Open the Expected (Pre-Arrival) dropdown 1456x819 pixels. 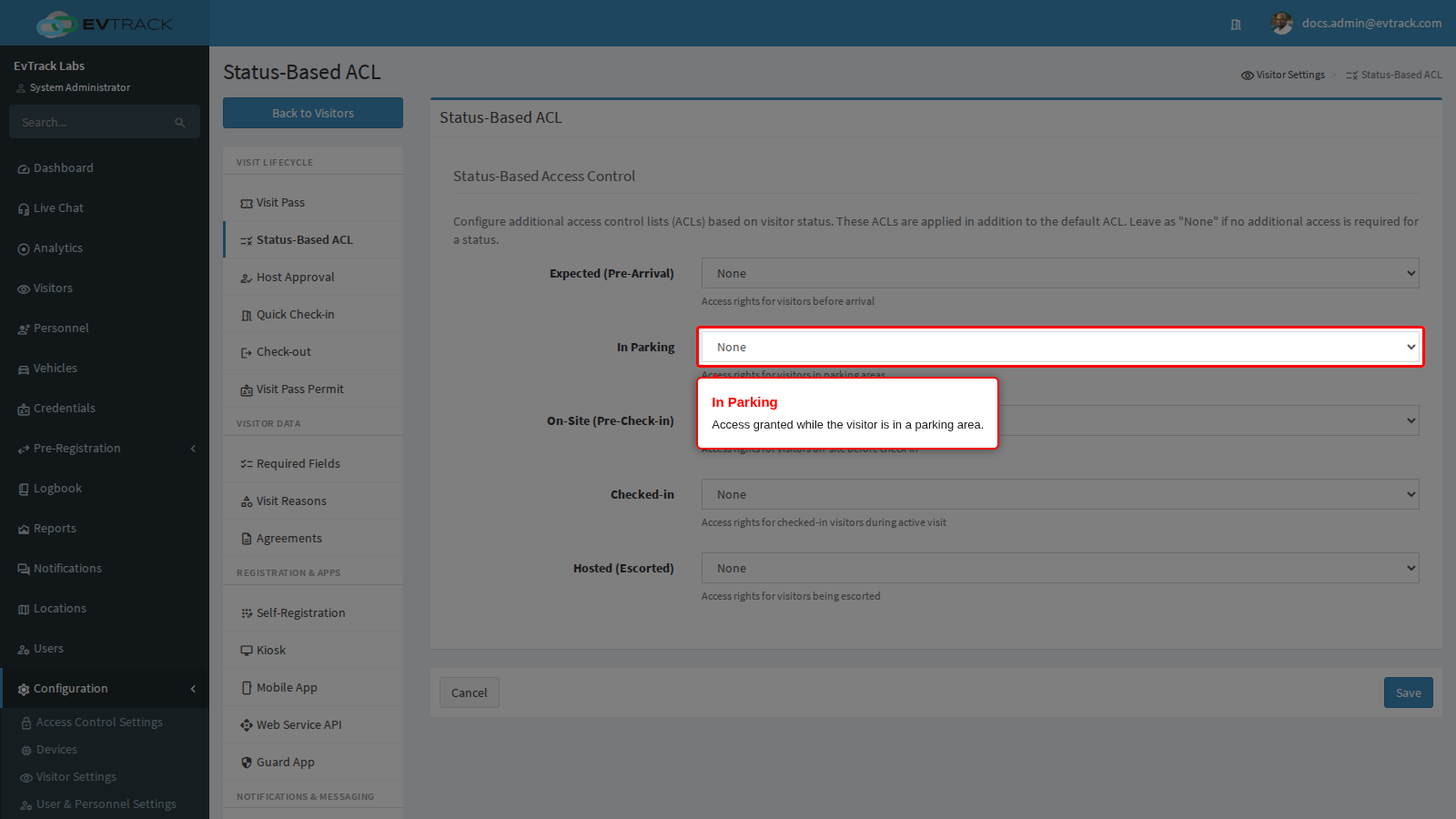[1060, 273]
